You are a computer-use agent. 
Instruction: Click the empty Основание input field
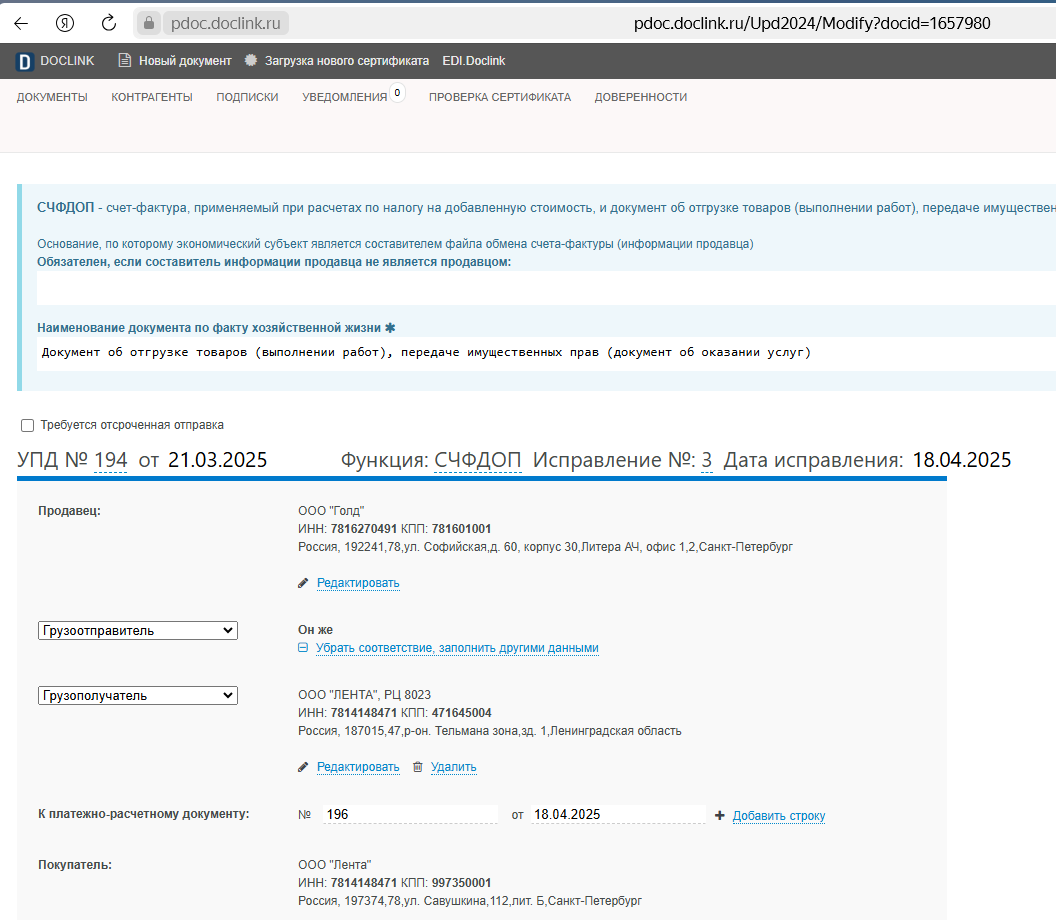(546, 288)
